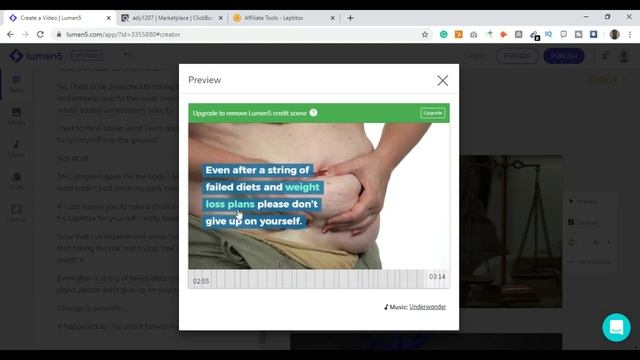
Task: Reload the current page
Action: 40,35
